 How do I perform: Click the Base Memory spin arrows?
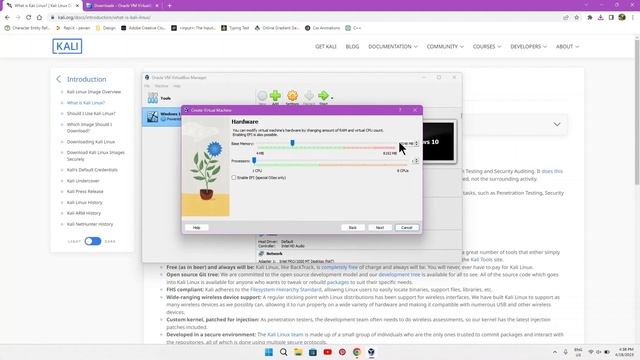(416, 143)
